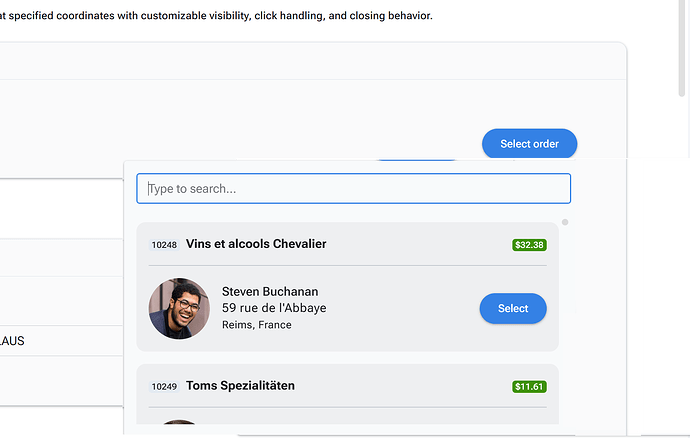Viewport: 690px width, 438px height.
Task: Choose Select for Steven Buchanan's order
Action: 513,308
